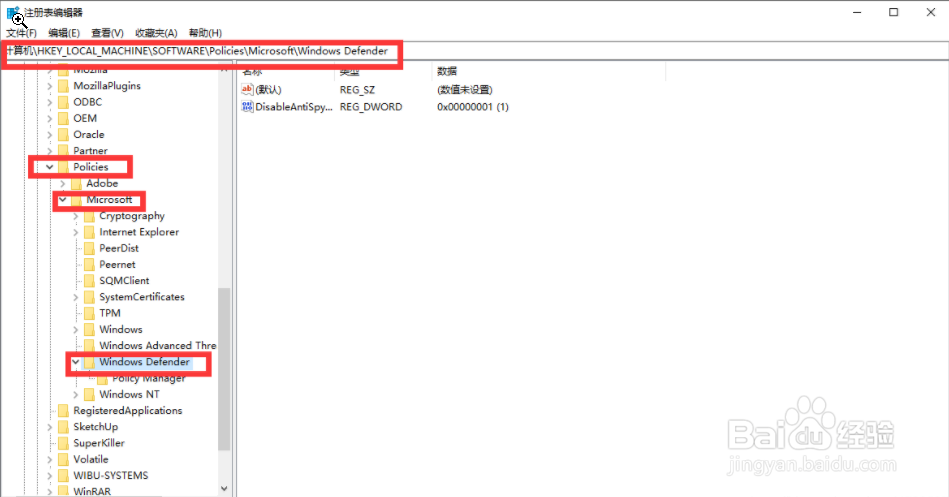Click the (数值未设置) data cell
Screen dimensions: 949x497
pyautogui.click(x=465, y=90)
